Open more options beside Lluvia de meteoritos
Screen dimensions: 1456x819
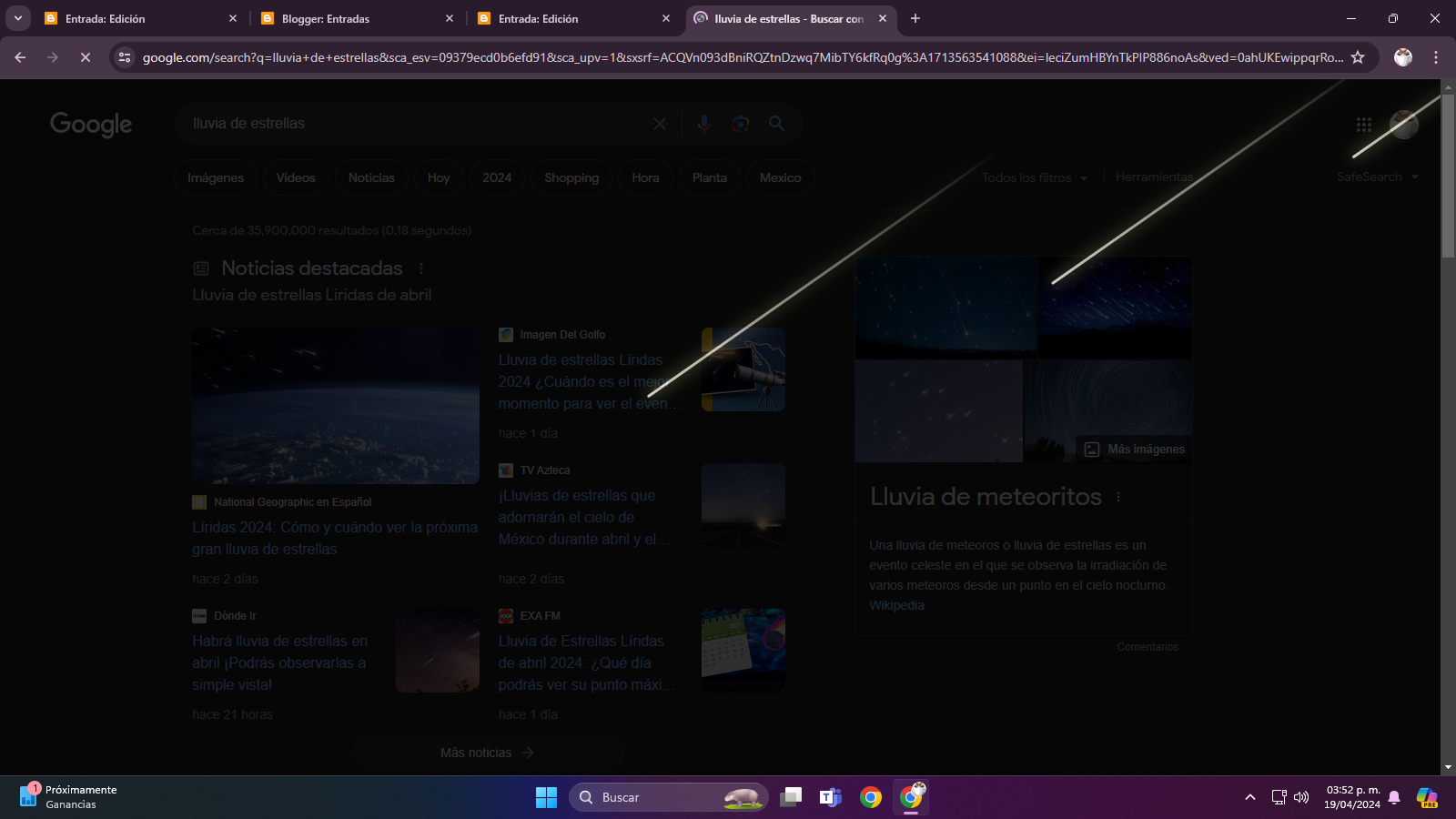[x=1118, y=497]
